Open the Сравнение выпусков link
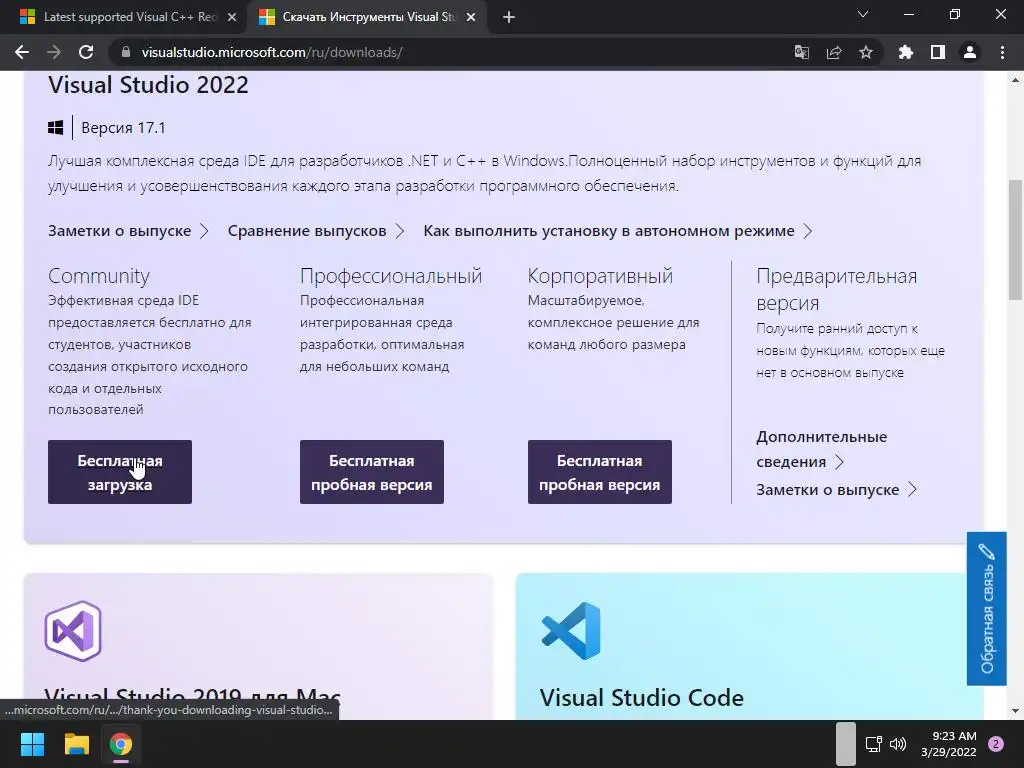This screenshot has width=1024, height=768. (x=316, y=231)
